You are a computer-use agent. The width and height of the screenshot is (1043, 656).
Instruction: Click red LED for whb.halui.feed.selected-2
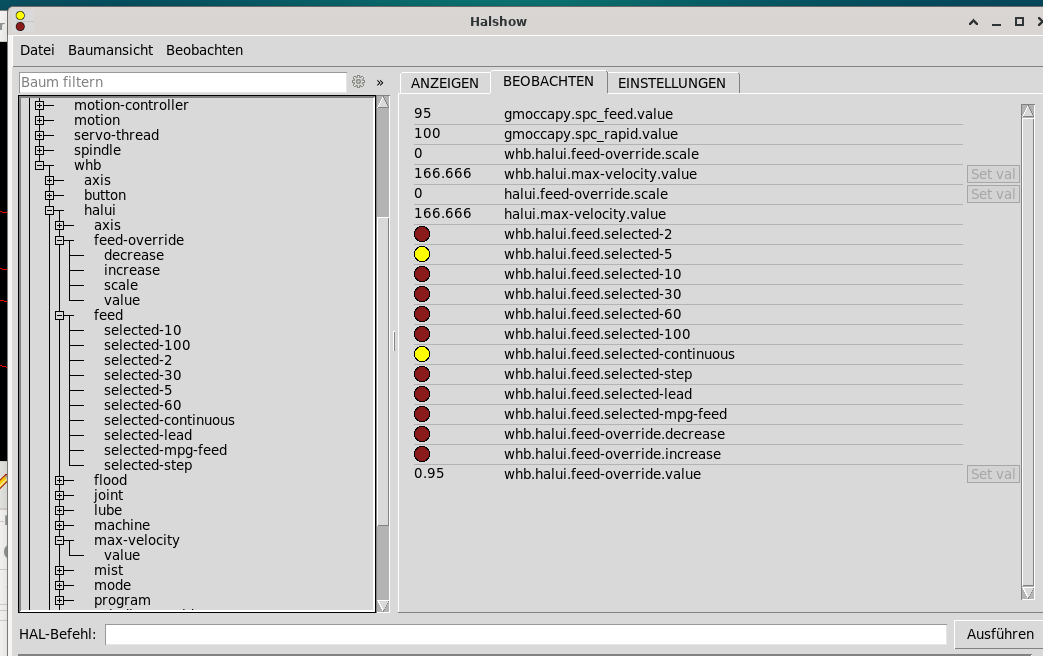[x=422, y=234]
